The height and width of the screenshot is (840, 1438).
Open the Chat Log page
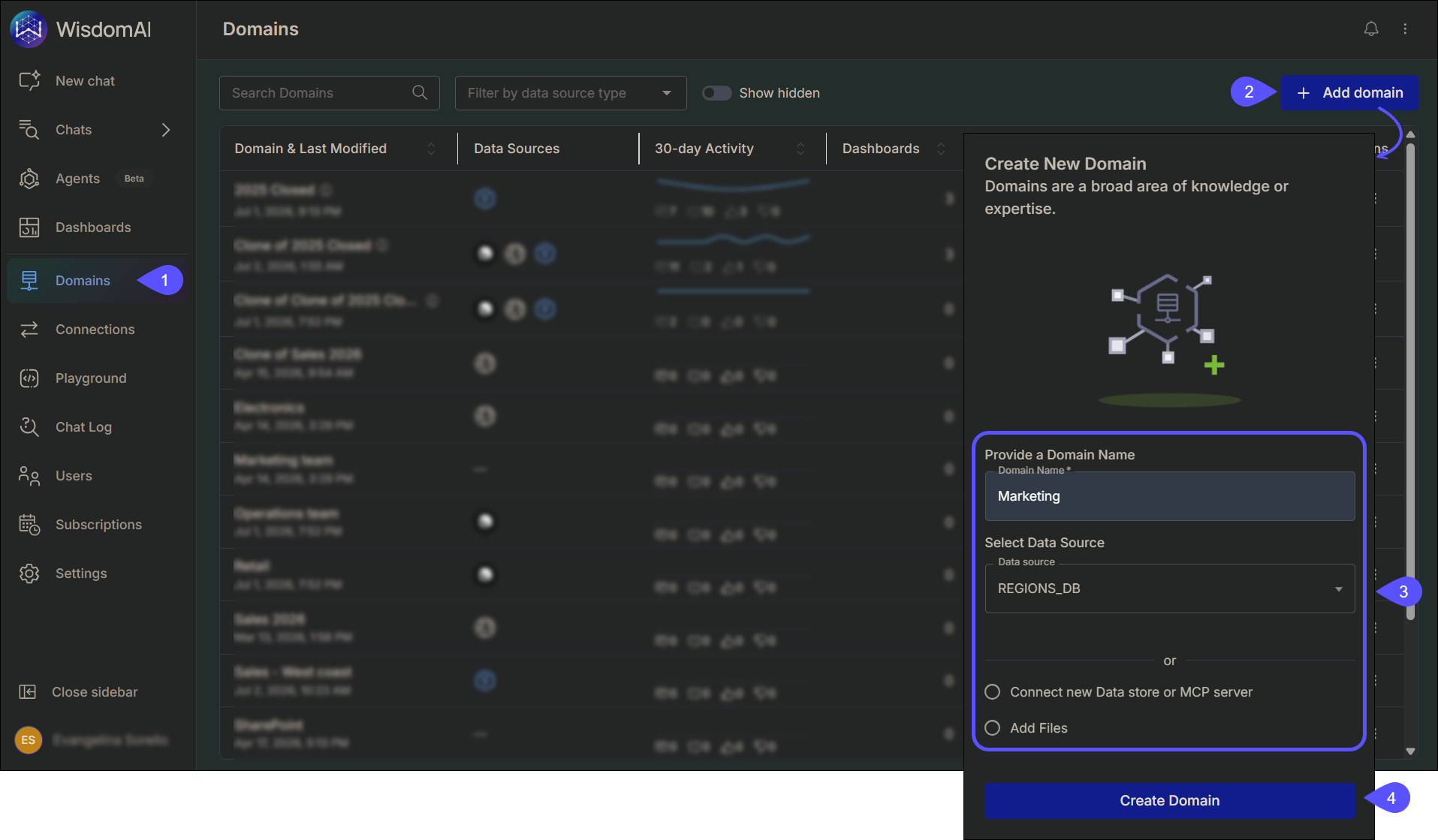pos(83,426)
